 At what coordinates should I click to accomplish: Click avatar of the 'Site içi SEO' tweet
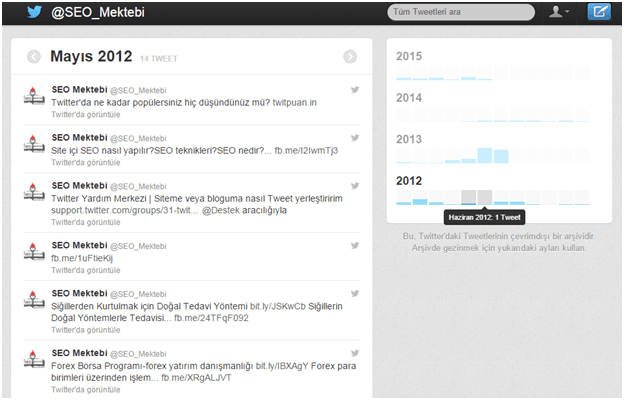coord(34,144)
